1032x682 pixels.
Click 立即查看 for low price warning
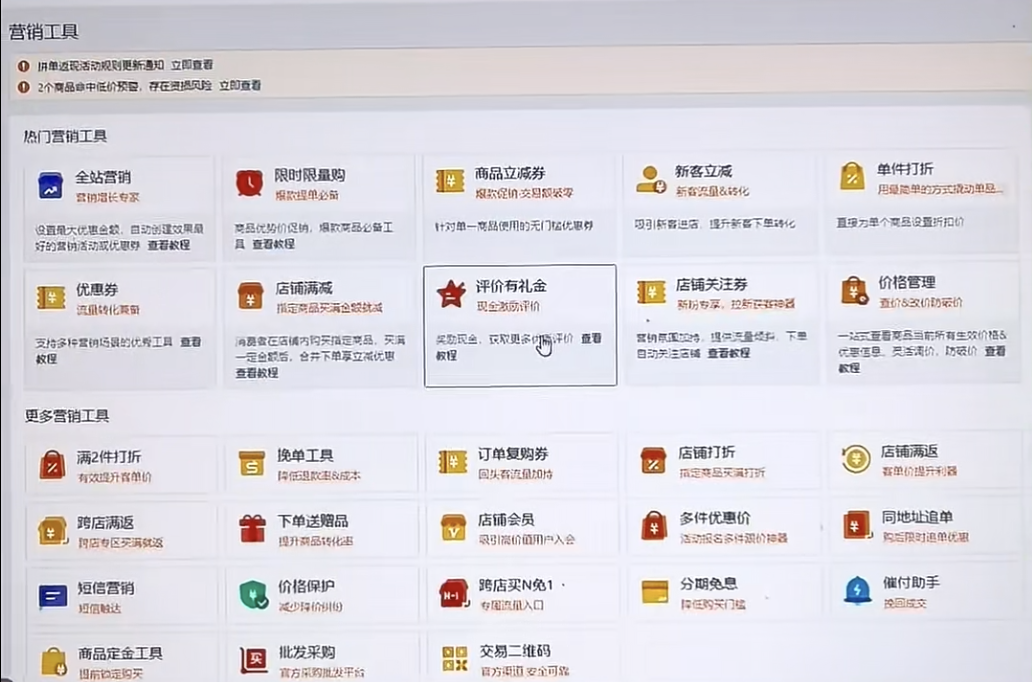click(x=240, y=86)
